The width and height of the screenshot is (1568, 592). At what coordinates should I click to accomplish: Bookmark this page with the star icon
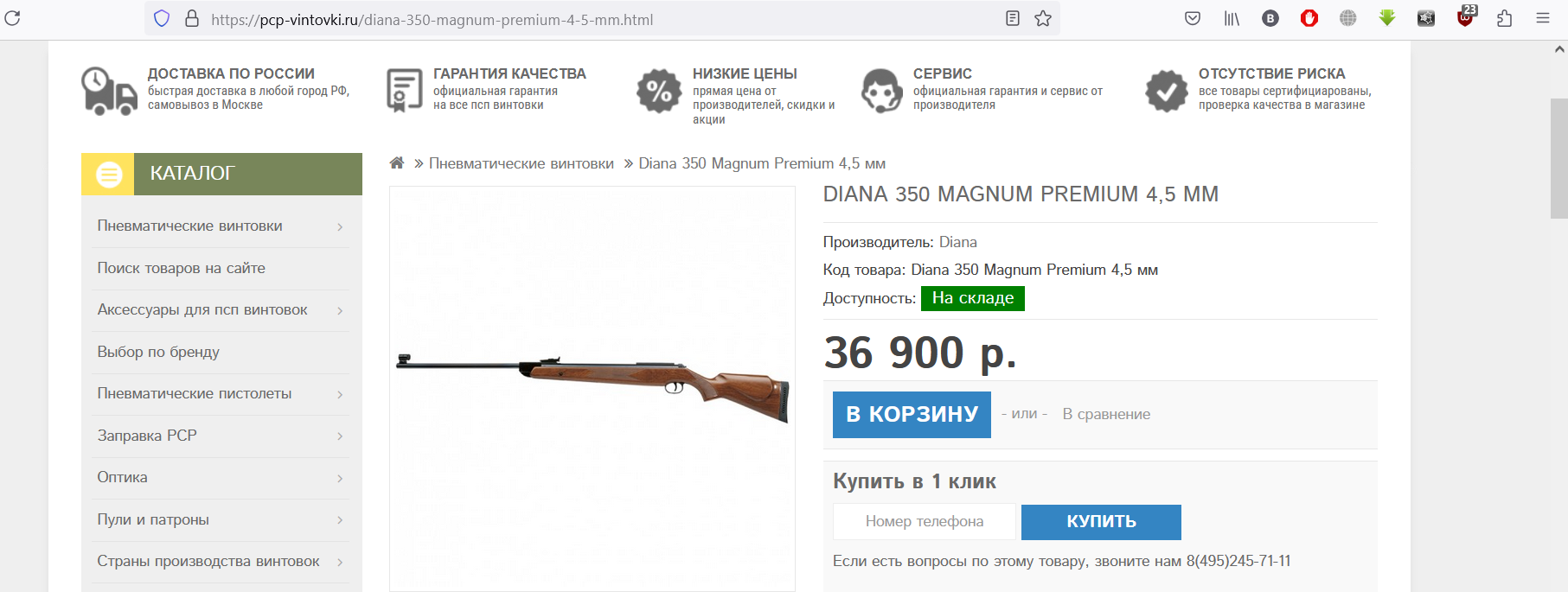tap(1043, 18)
